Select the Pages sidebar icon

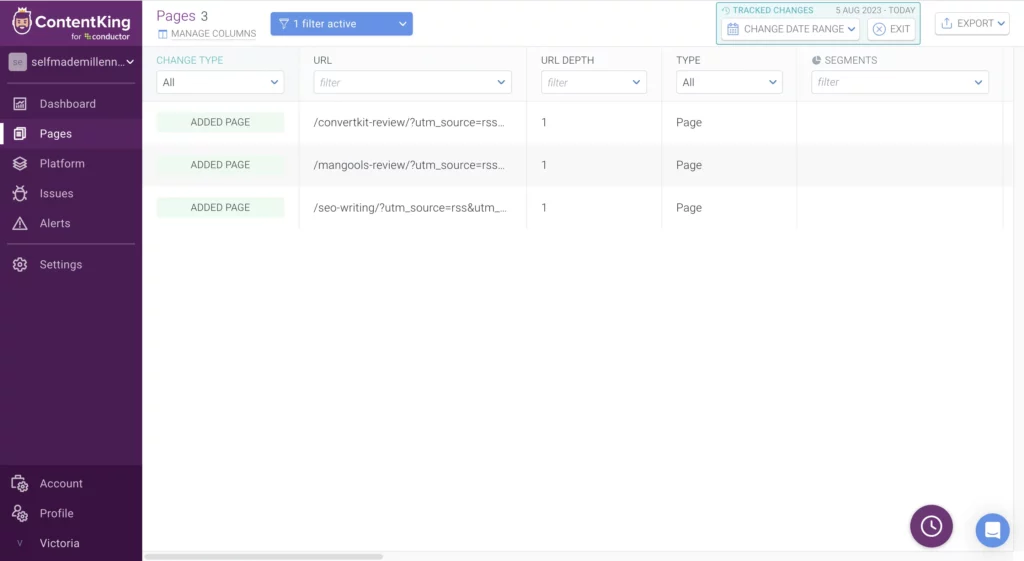tap(20, 133)
